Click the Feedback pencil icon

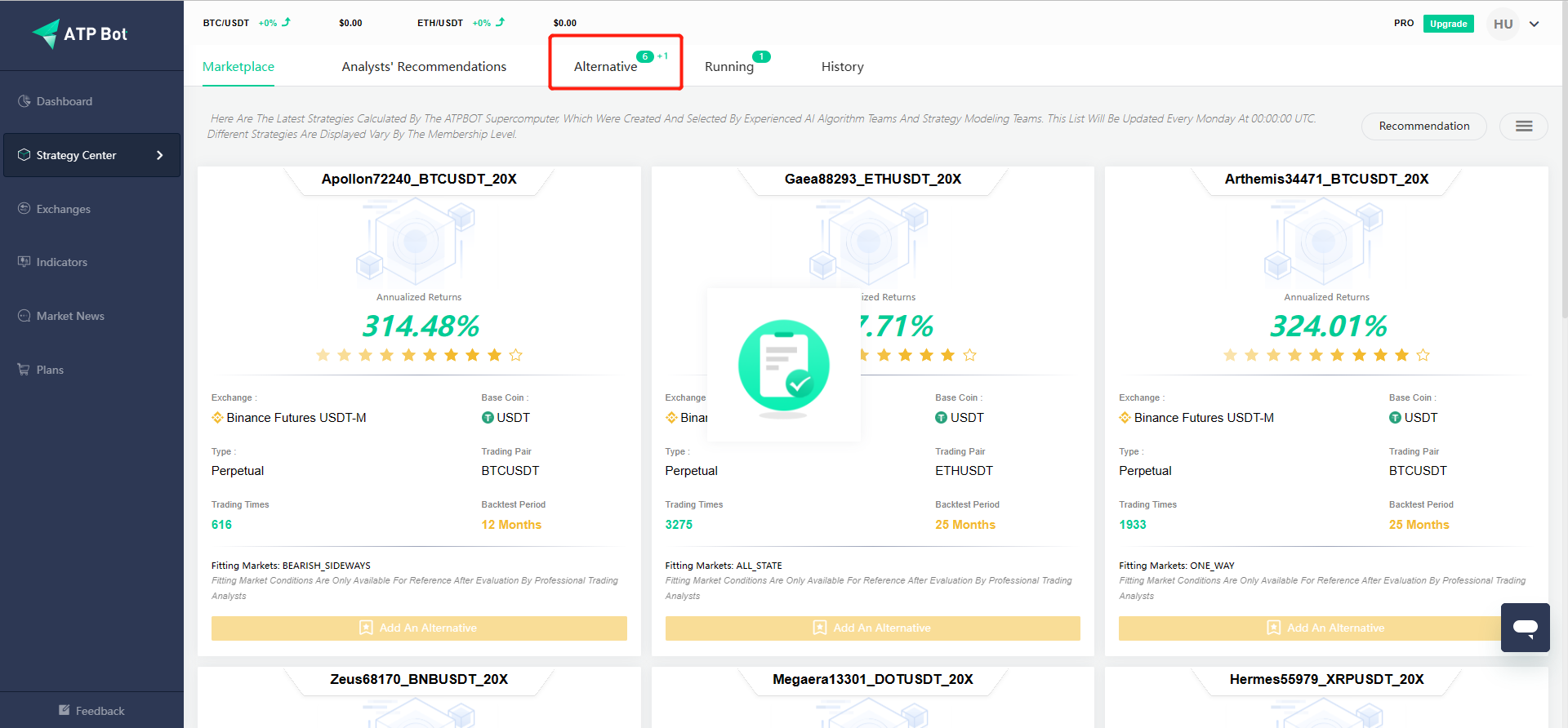point(65,710)
